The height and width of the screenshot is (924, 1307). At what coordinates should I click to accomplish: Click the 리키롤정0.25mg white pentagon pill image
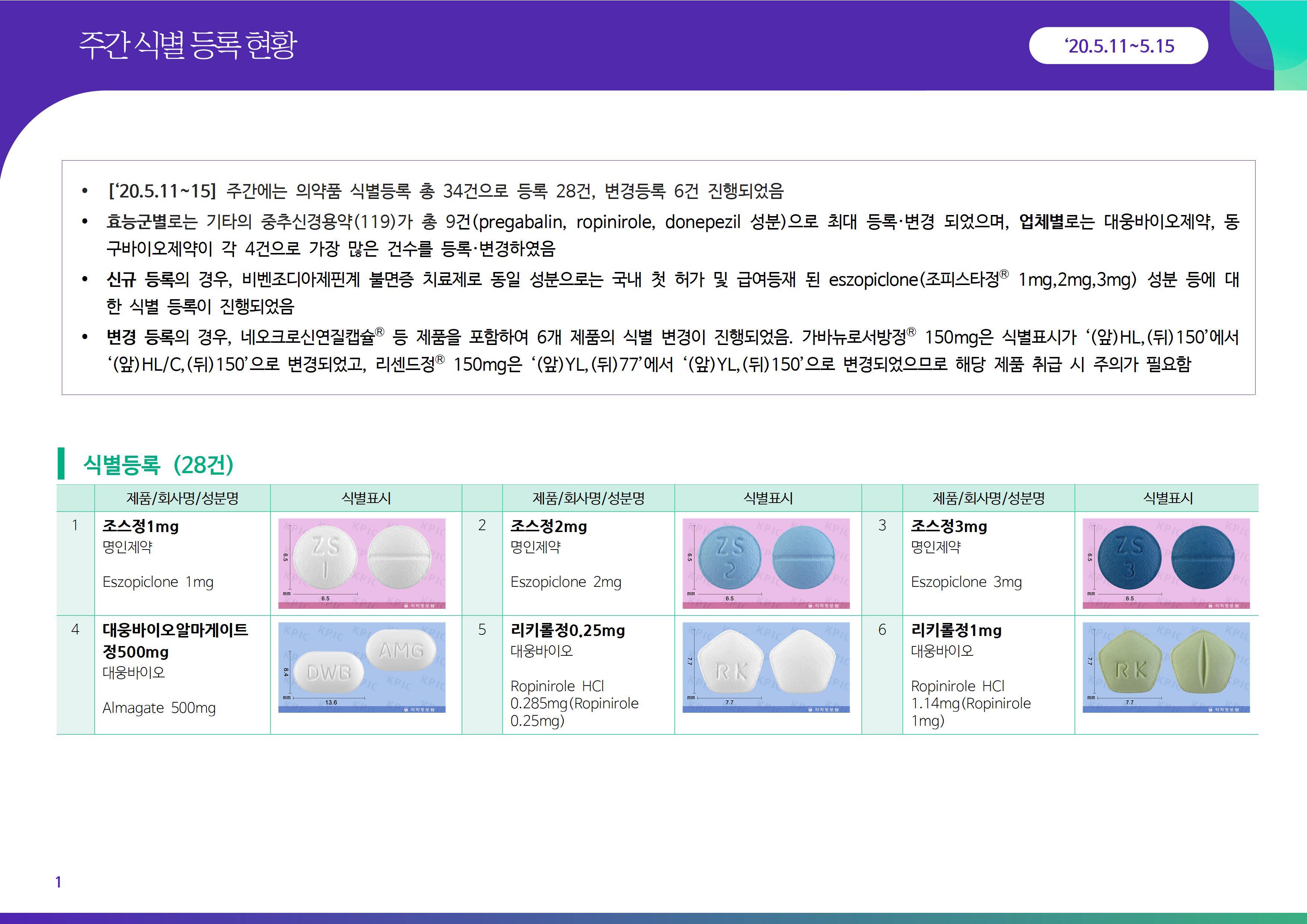click(x=766, y=667)
